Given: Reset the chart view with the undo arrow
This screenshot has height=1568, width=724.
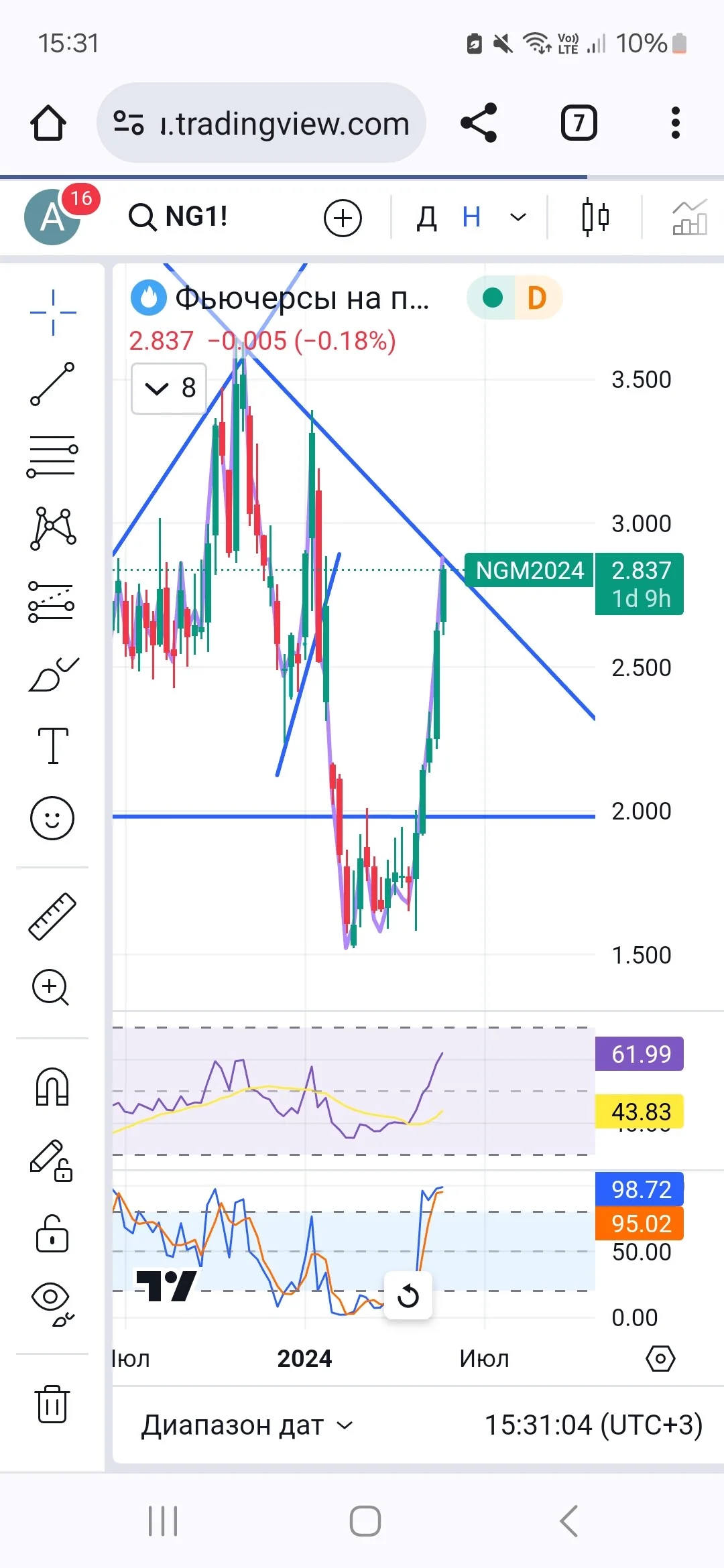Looking at the screenshot, I should pyautogui.click(x=408, y=1295).
